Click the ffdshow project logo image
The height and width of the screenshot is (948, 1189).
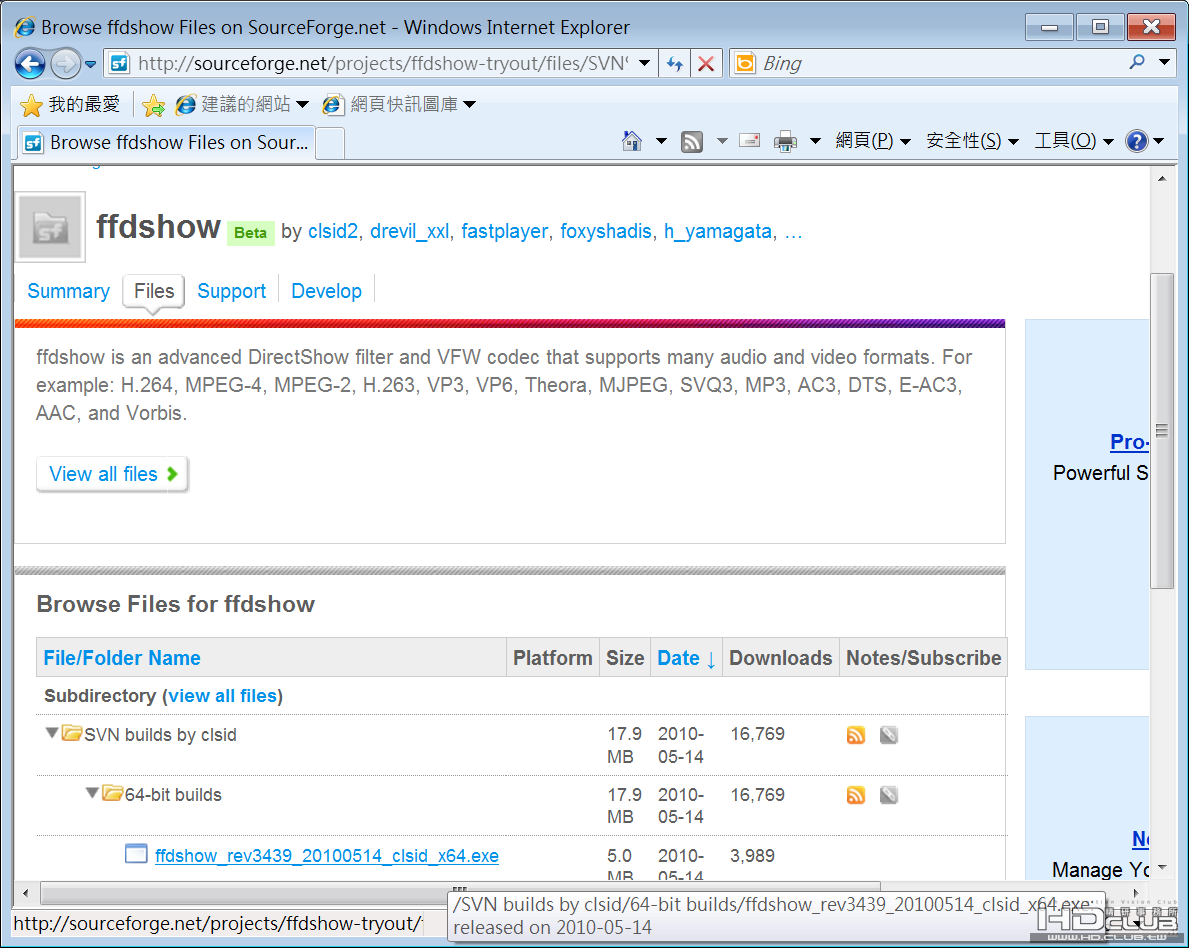[x=50, y=227]
